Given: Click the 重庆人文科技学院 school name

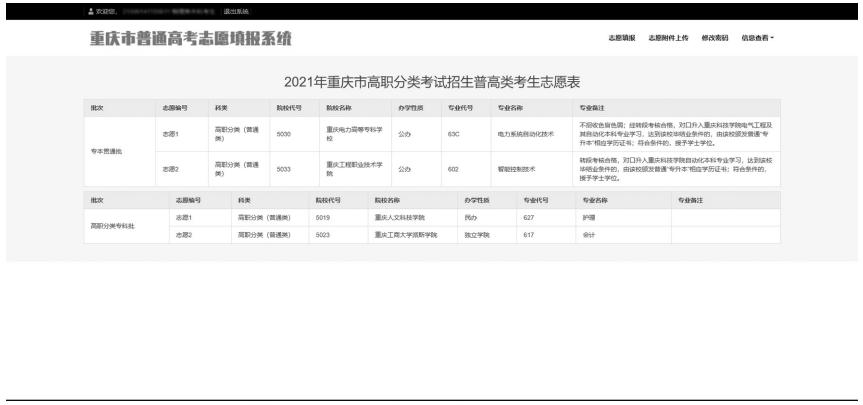Looking at the screenshot, I should (x=400, y=217).
